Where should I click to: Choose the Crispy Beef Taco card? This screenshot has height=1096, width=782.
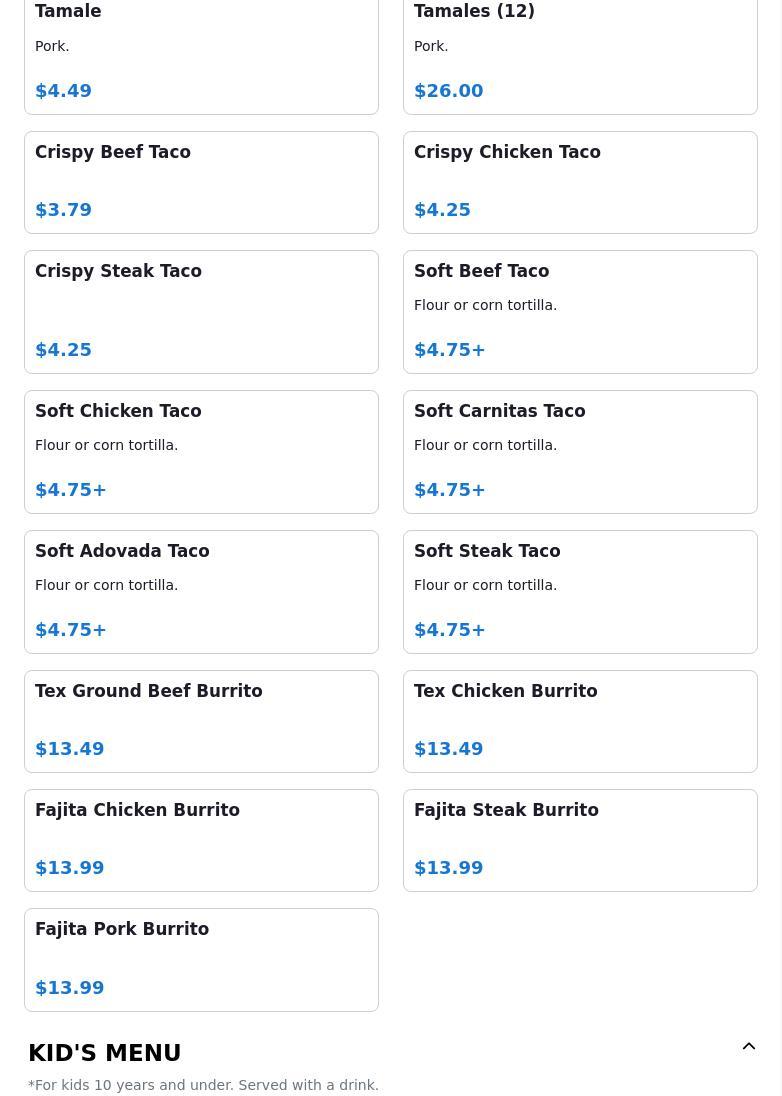click(201, 182)
